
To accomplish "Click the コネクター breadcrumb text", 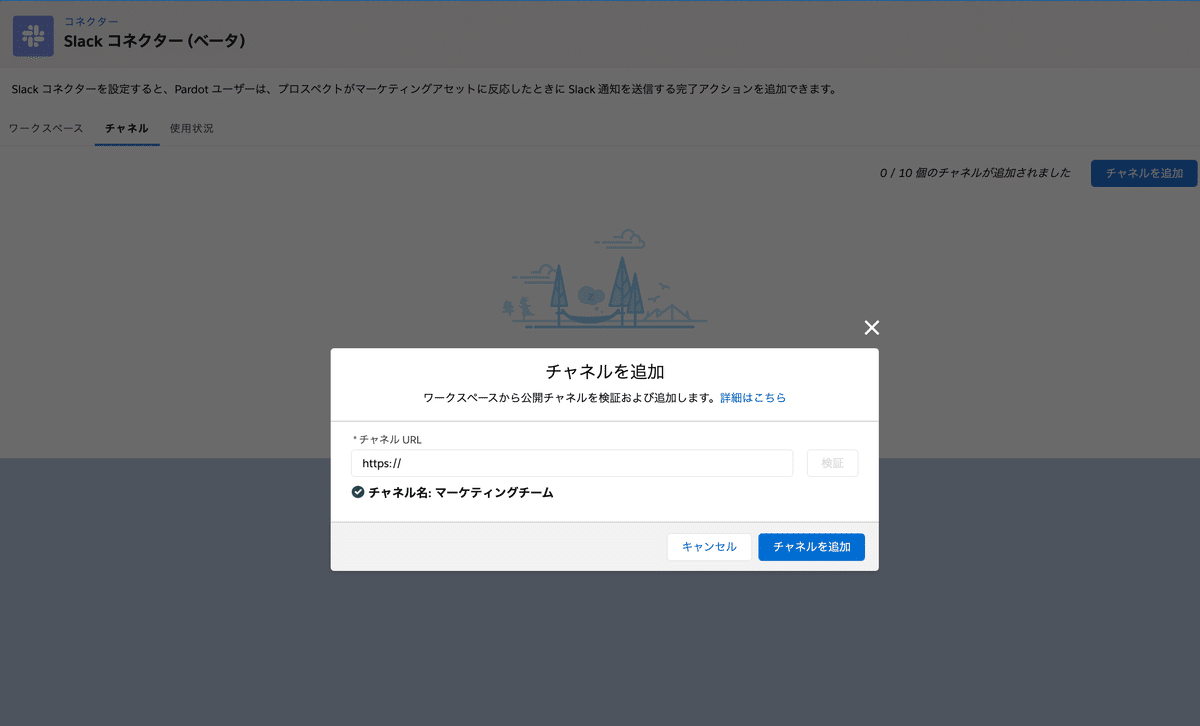I will click(91, 21).
